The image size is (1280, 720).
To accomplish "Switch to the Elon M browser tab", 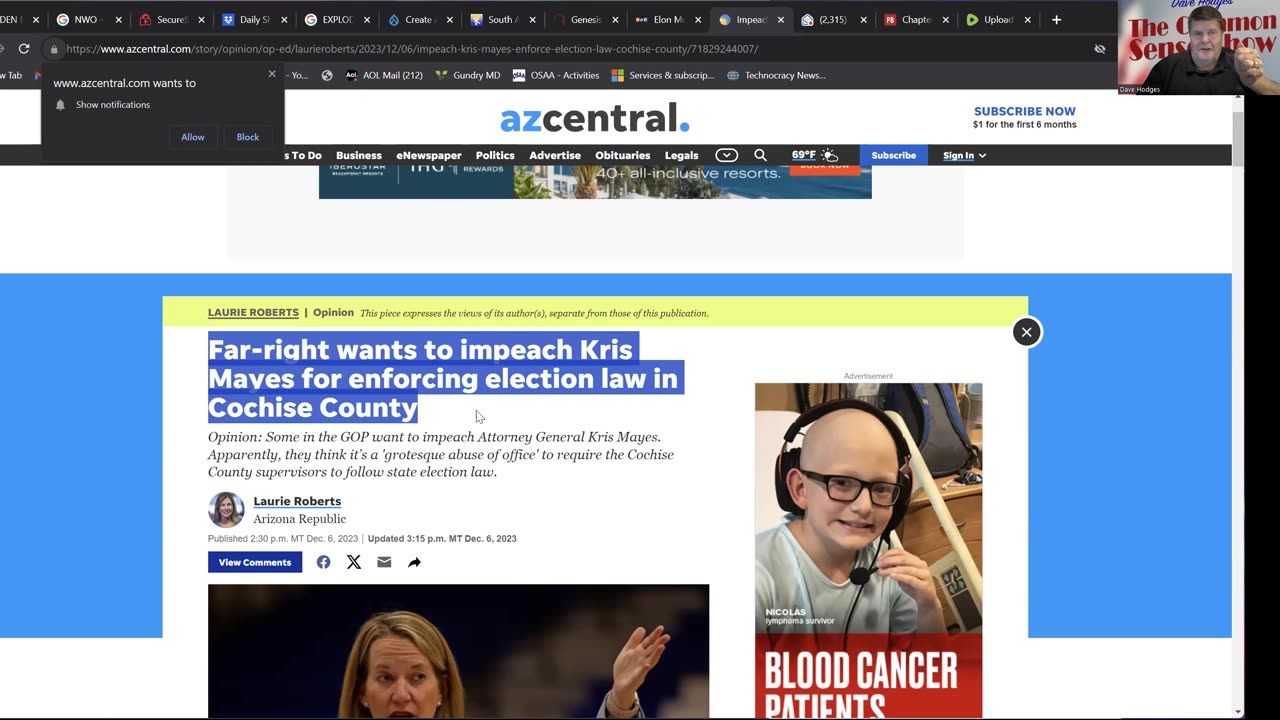I will tap(668, 19).
